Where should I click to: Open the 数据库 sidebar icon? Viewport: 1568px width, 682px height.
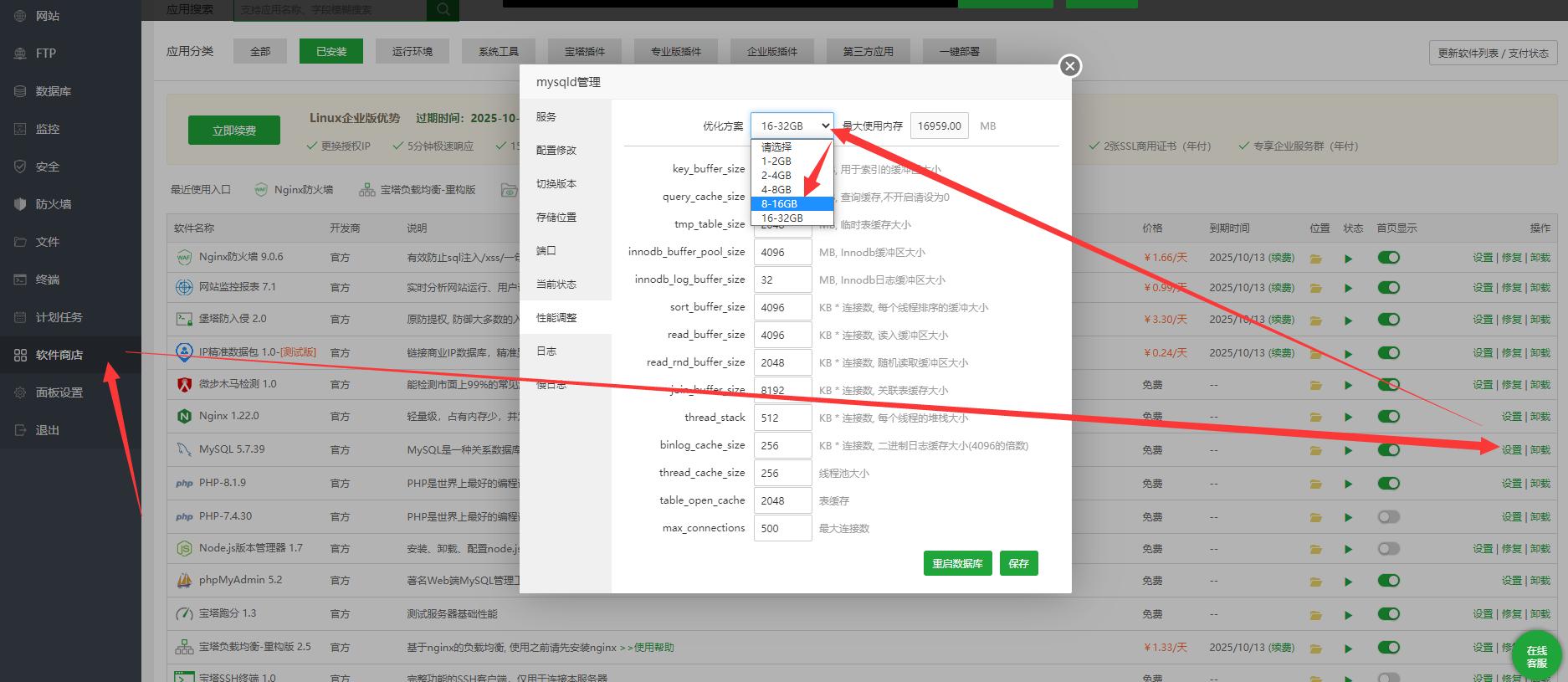click(x=20, y=91)
